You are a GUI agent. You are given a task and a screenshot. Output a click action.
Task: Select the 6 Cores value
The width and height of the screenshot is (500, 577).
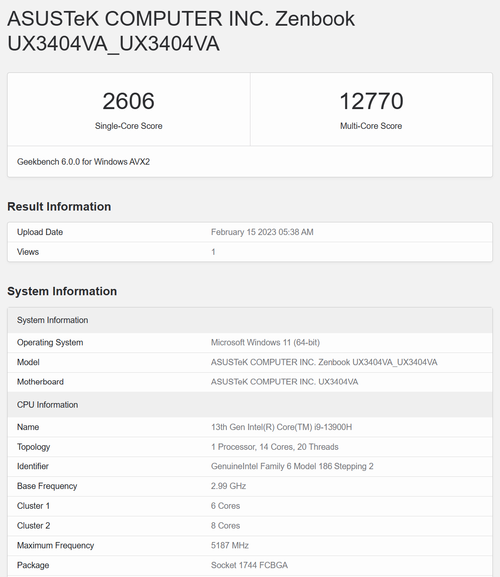pyautogui.click(x=225, y=506)
